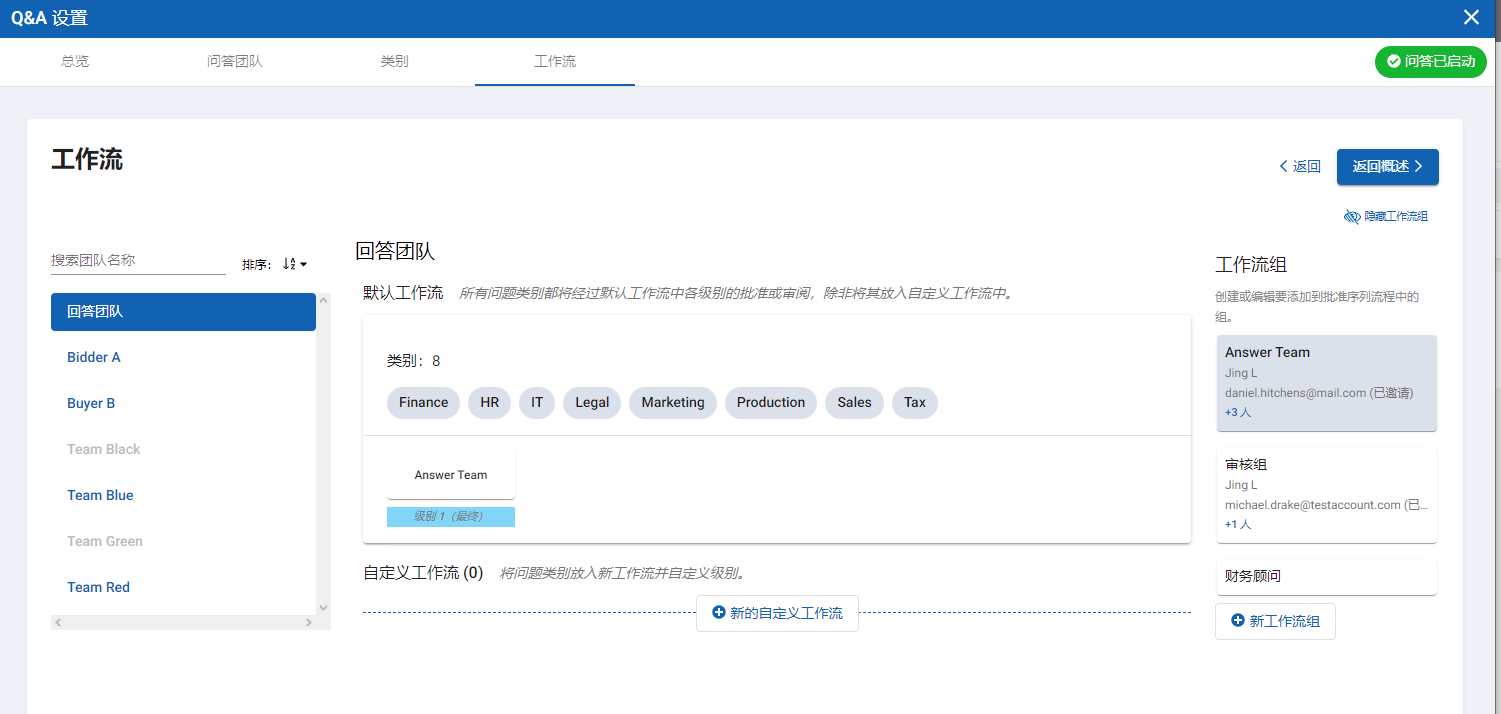Screen dimensions: 1501x714
Task: Switch to the 类别 tab
Action: click(x=394, y=61)
